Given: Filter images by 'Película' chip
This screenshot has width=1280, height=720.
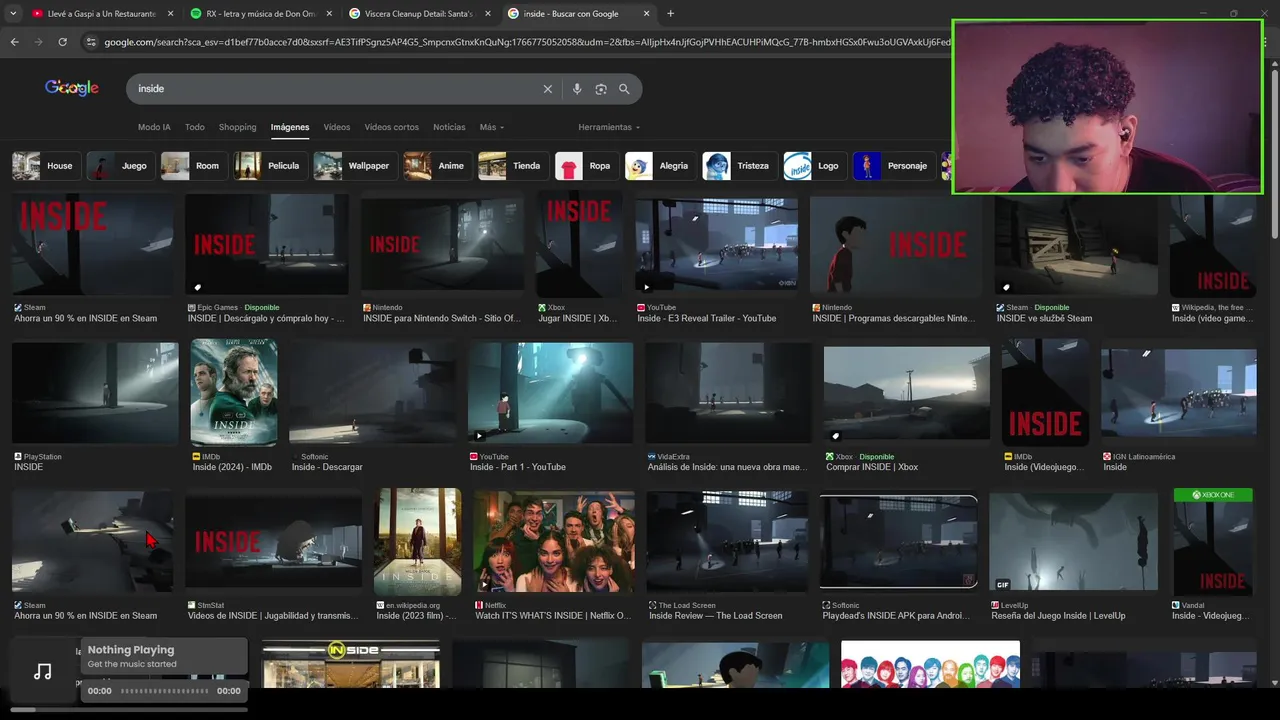Looking at the screenshot, I should click(270, 166).
